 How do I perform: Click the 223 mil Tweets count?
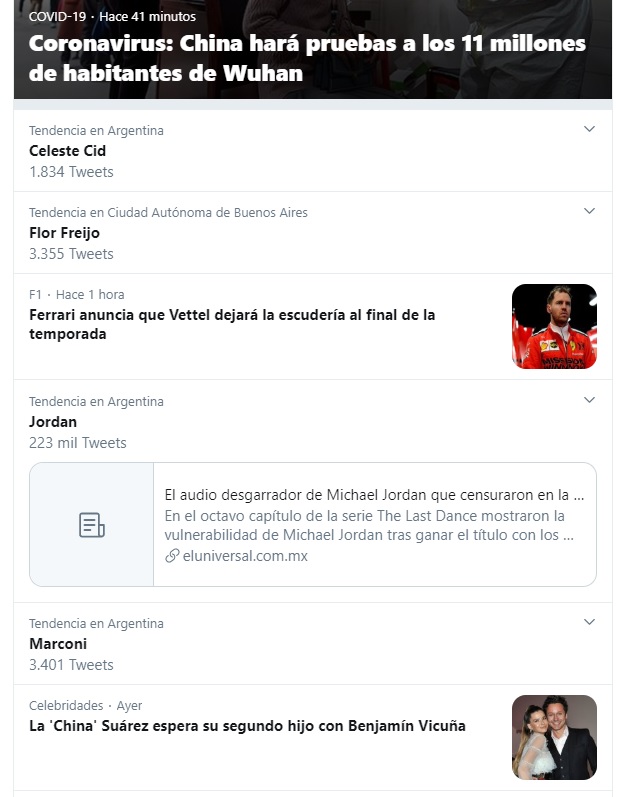pyautogui.click(x=78, y=443)
